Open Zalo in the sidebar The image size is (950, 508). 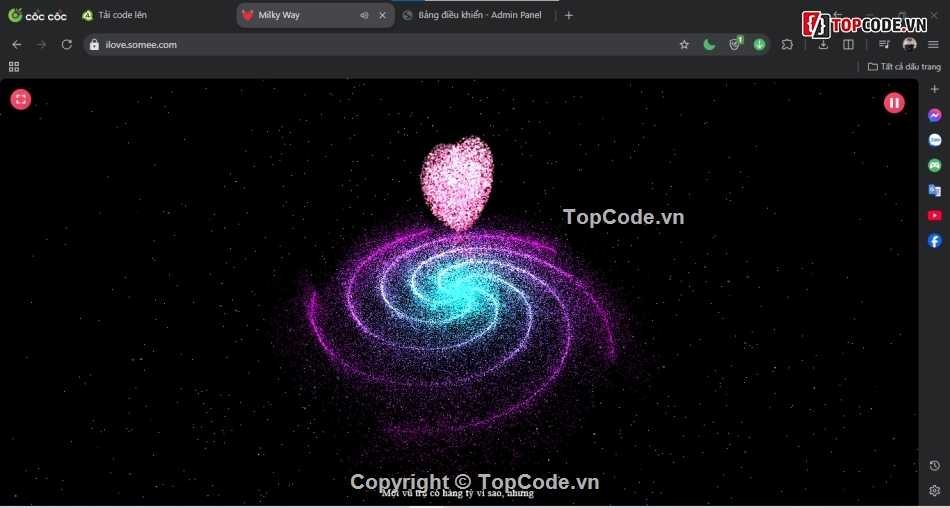point(934,140)
